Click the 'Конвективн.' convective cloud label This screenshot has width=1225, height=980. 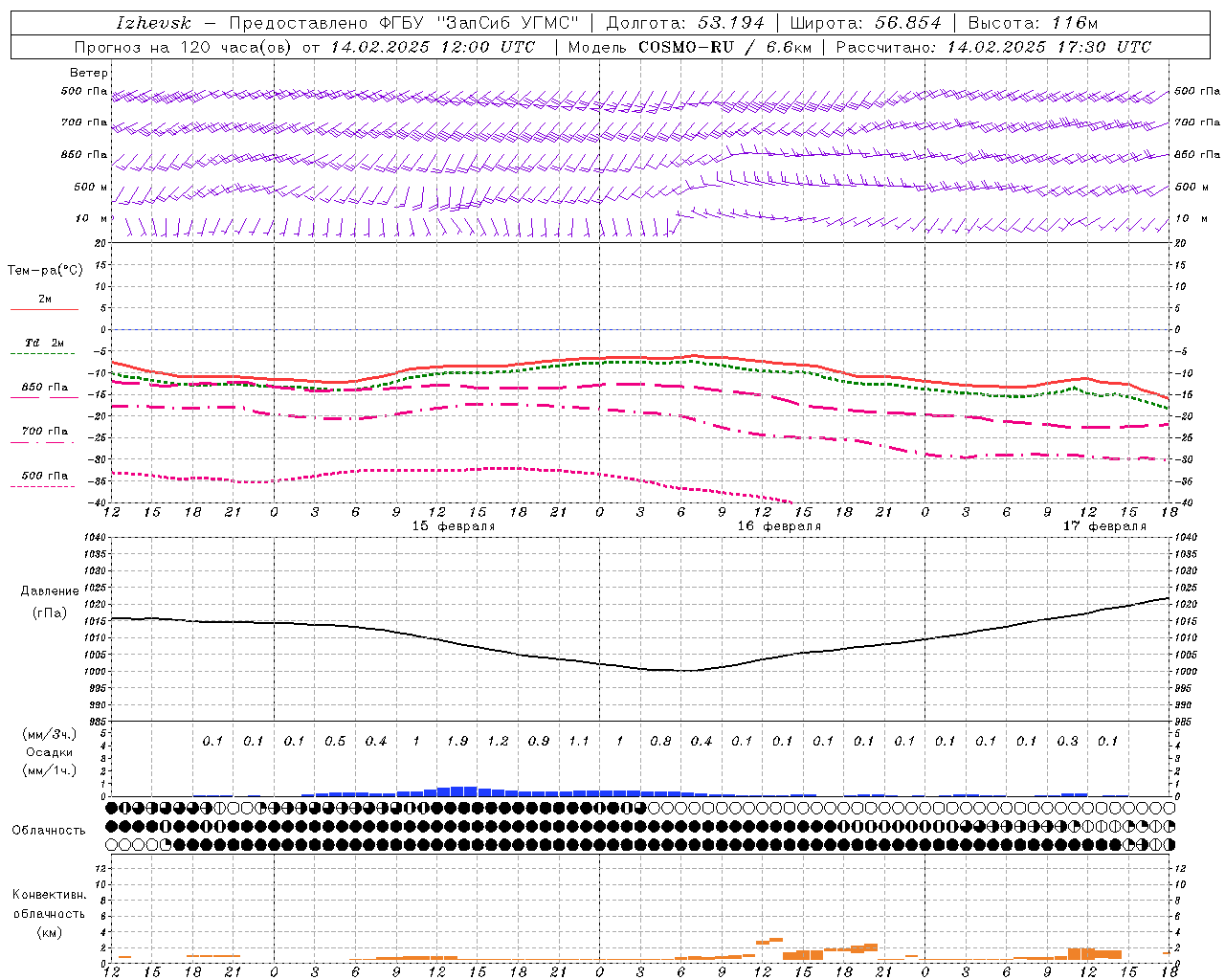[x=49, y=895]
